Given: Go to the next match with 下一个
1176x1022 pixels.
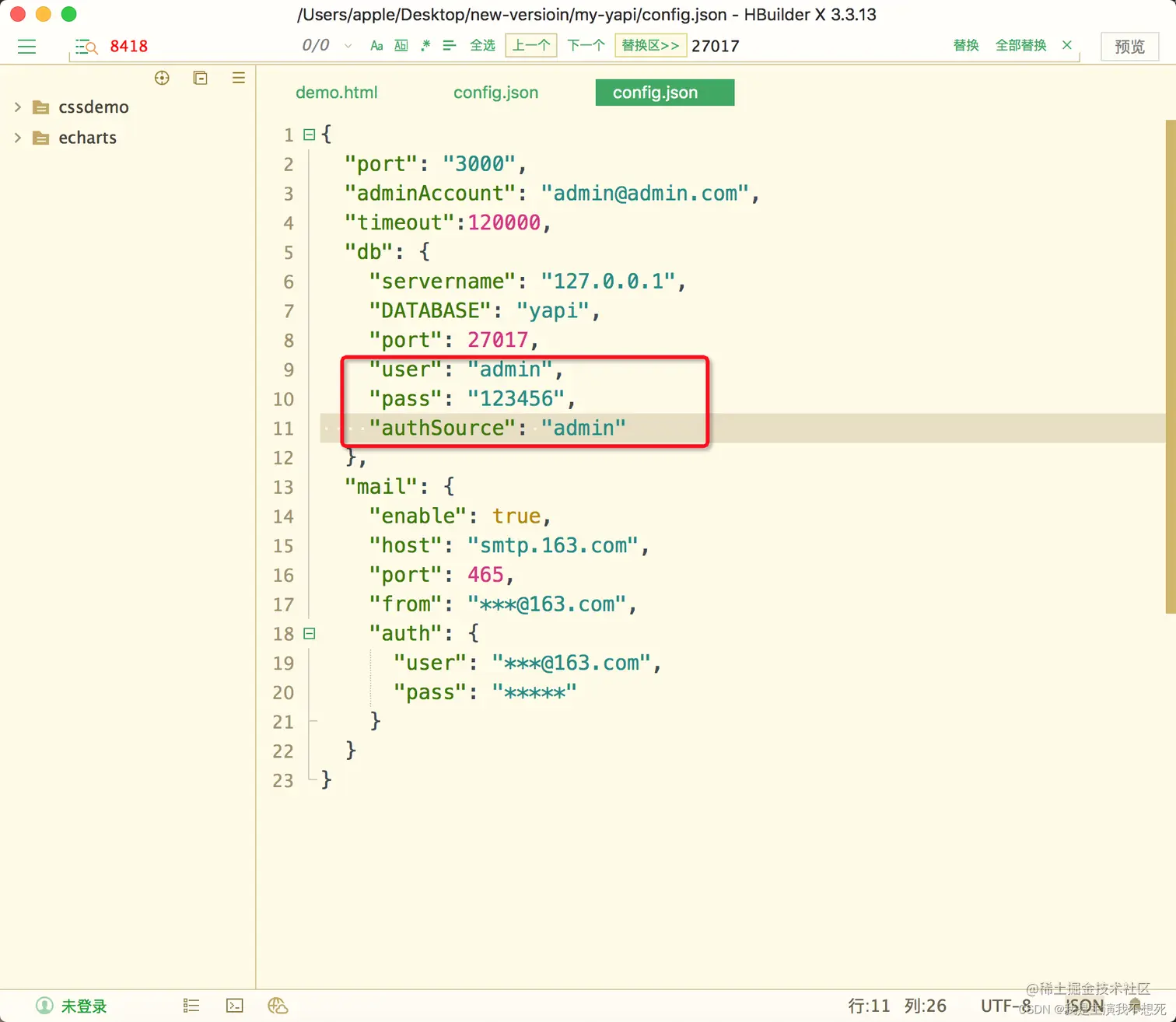Looking at the screenshot, I should pos(586,46).
